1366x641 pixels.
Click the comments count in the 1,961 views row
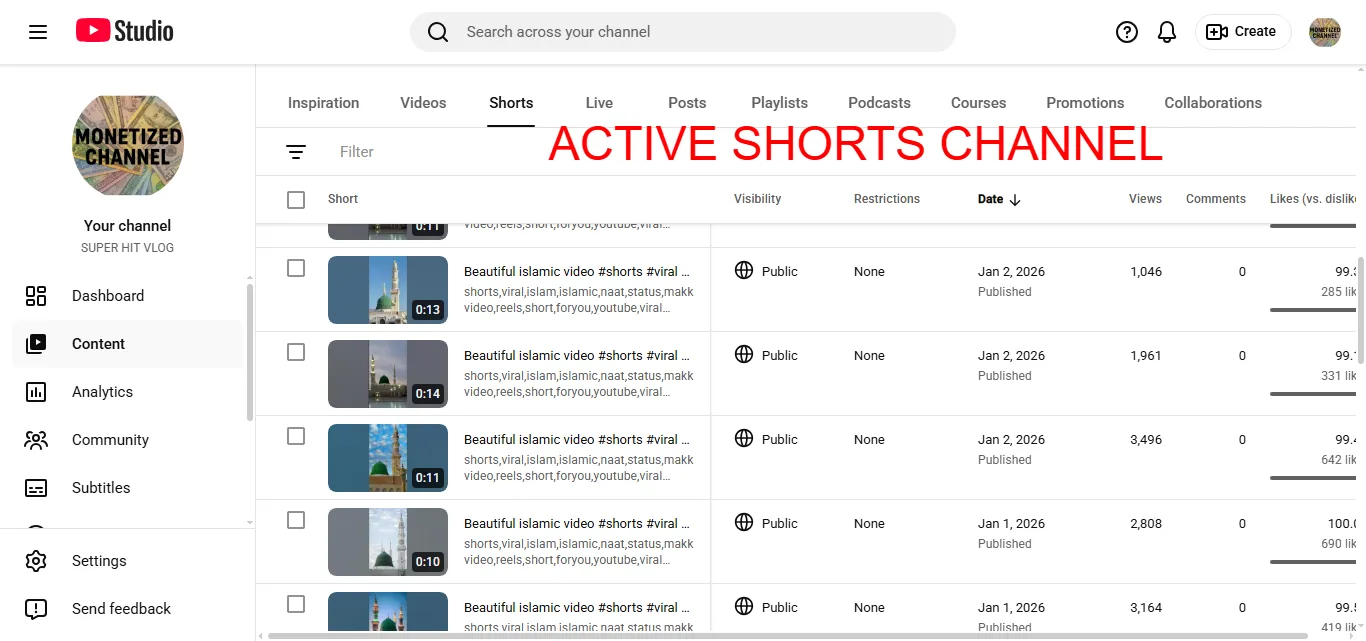point(1242,356)
